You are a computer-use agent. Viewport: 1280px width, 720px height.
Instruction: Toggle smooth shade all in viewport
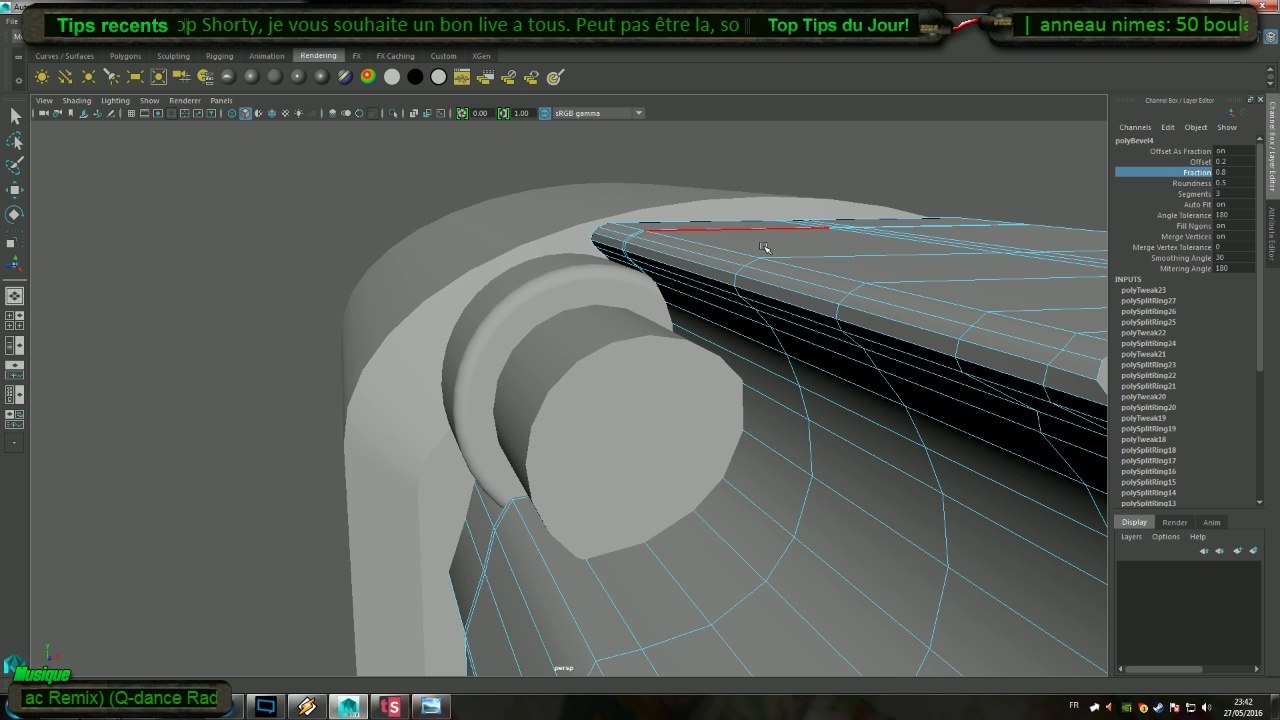[x=245, y=114]
